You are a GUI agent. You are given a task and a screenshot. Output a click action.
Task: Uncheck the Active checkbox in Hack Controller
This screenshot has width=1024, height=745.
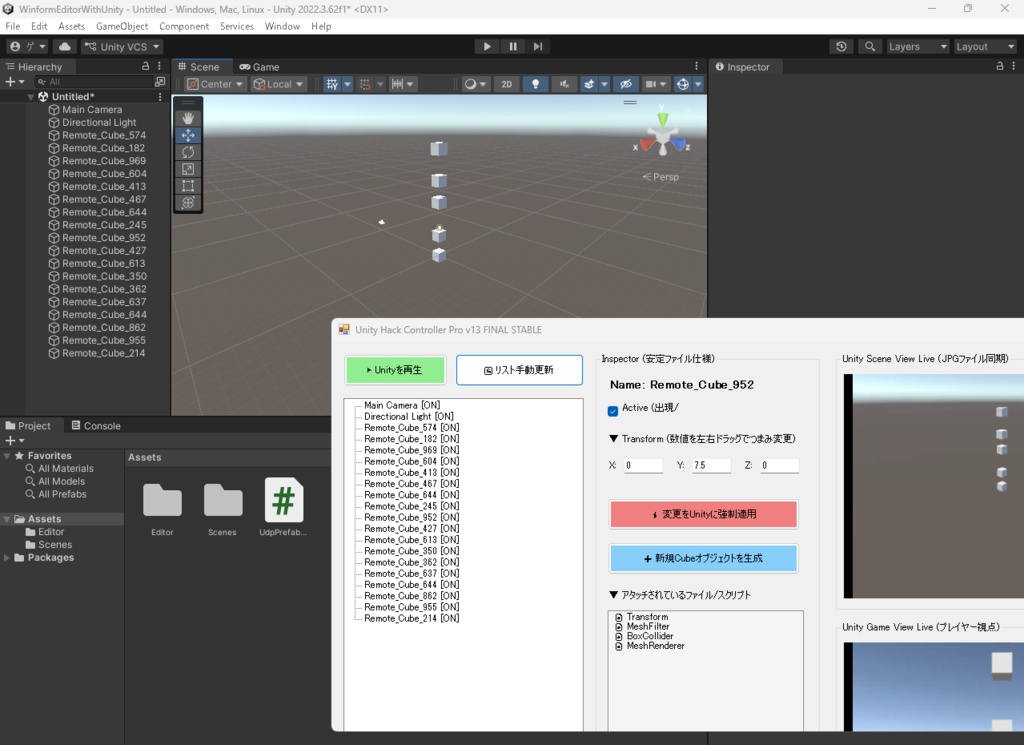tap(613, 411)
